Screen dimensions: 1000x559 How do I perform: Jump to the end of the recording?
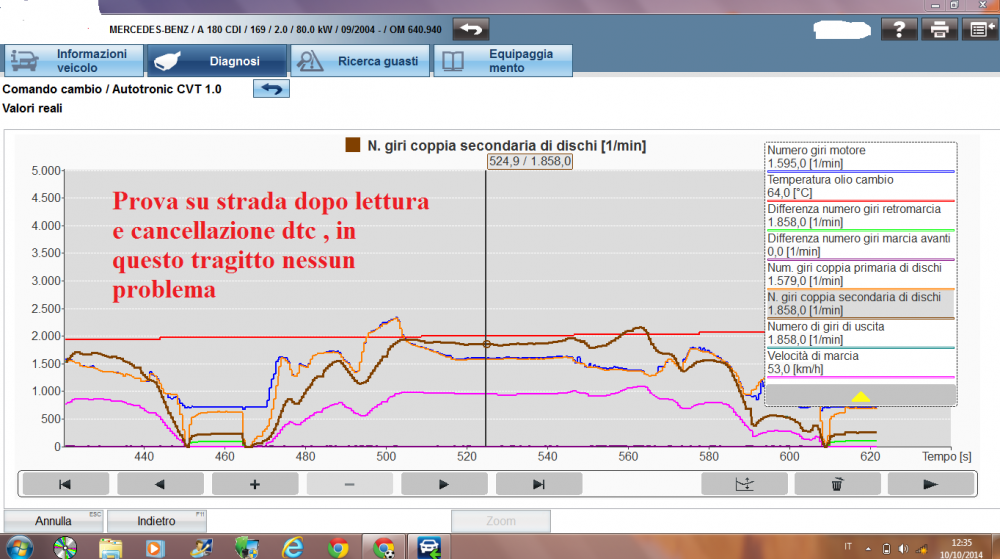(x=539, y=484)
